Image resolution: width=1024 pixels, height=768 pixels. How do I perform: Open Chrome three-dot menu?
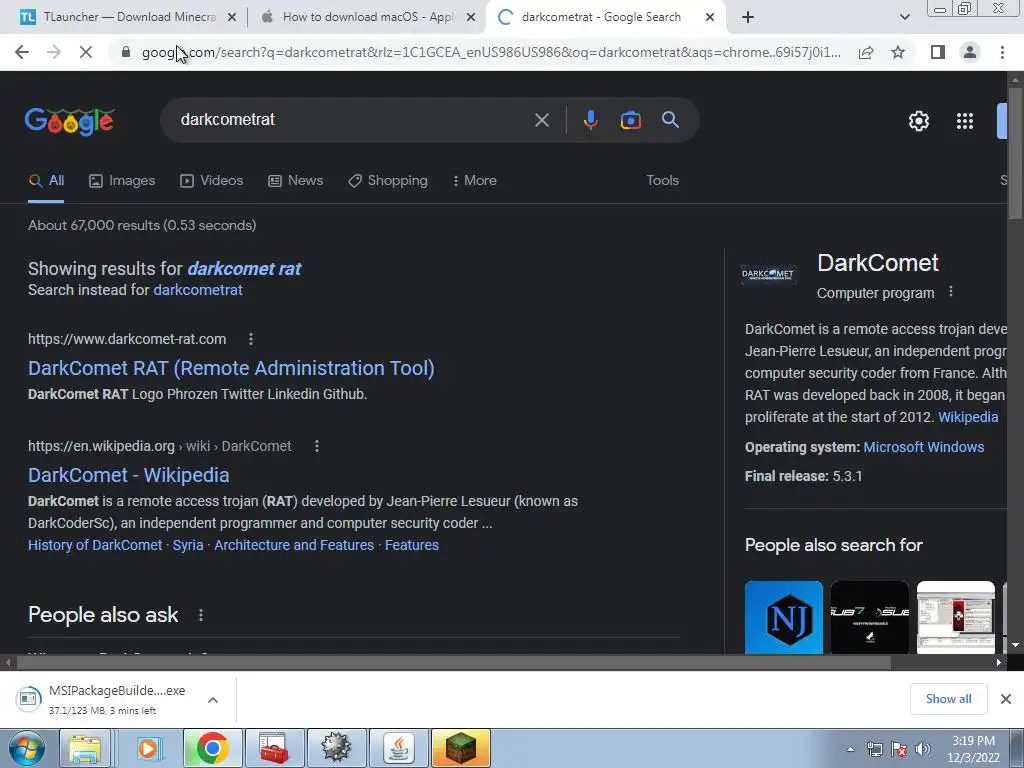pyautogui.click(x=1002, y=52)
